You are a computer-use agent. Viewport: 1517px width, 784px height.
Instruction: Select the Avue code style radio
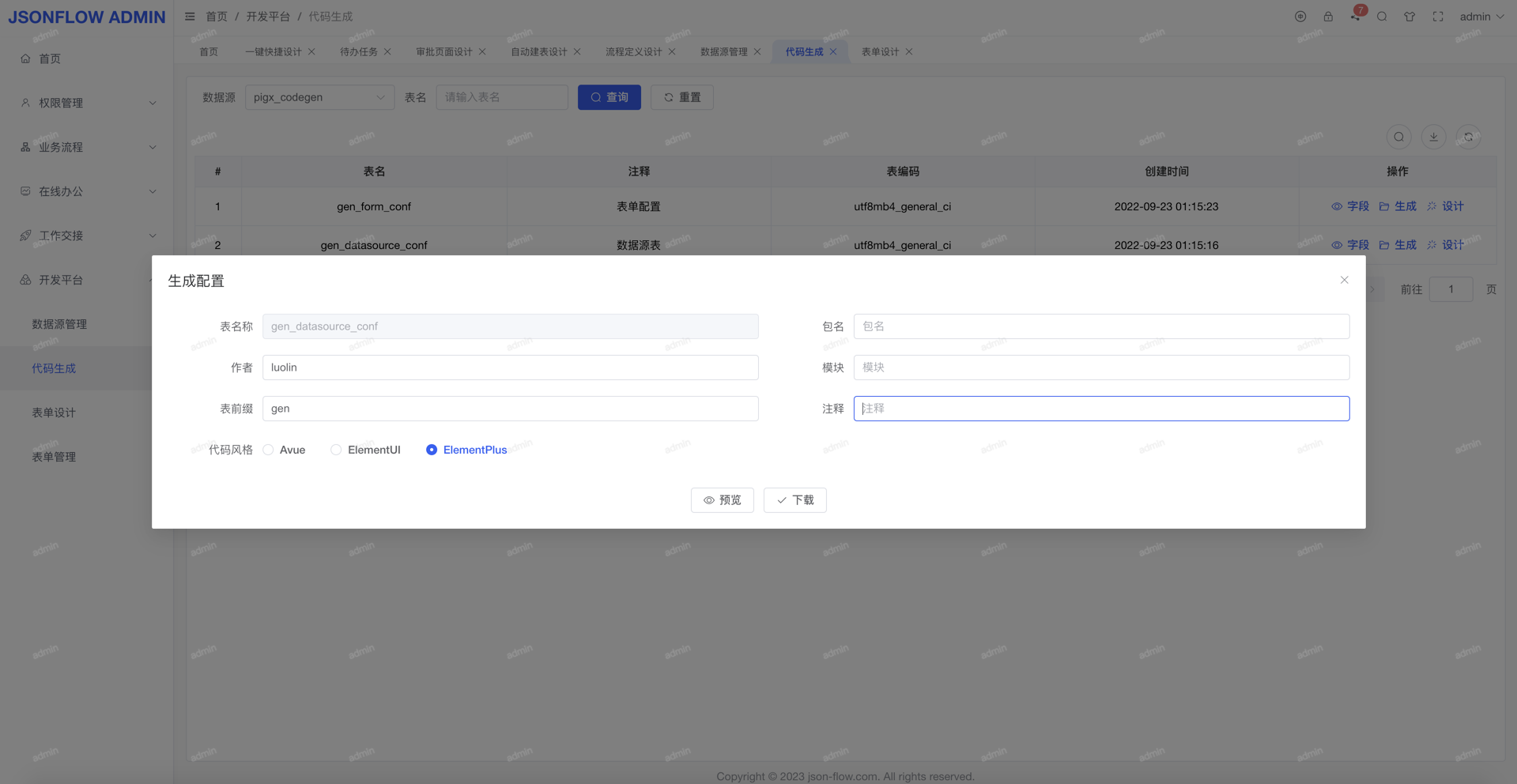point(269,450)
